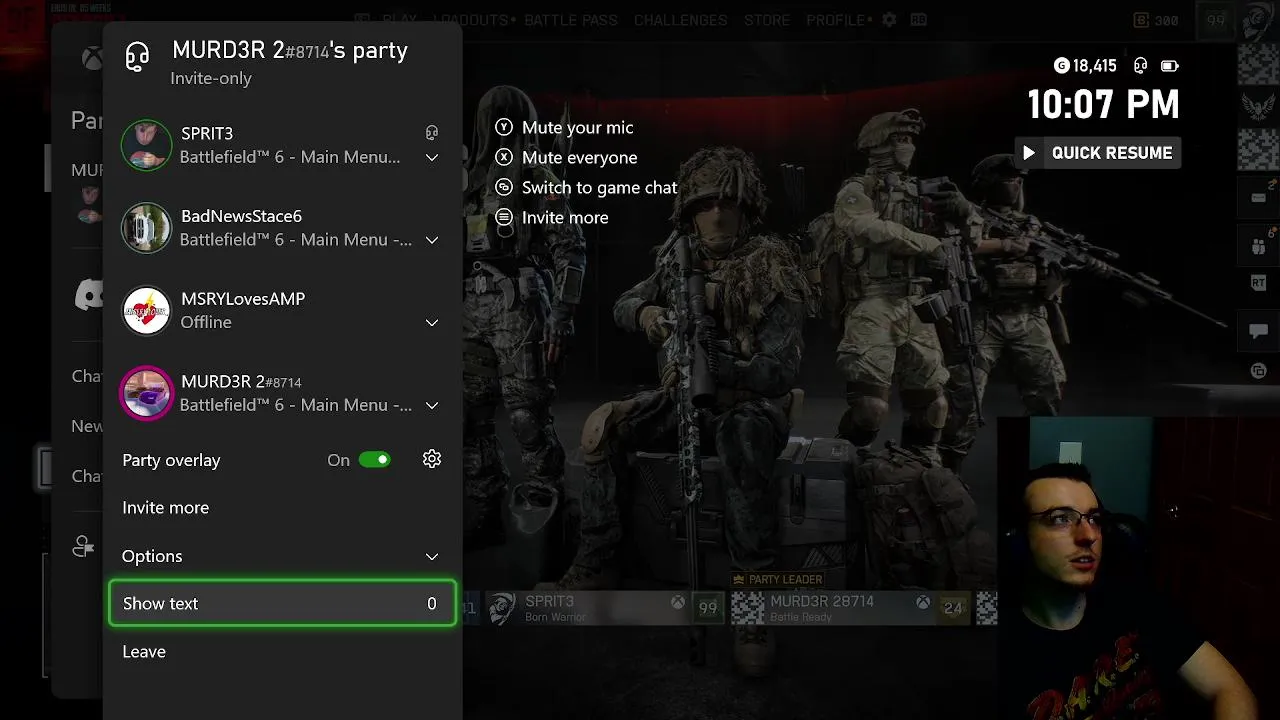Click the controller battery icon
1280x720 pixels.
tap(1170, 66)
